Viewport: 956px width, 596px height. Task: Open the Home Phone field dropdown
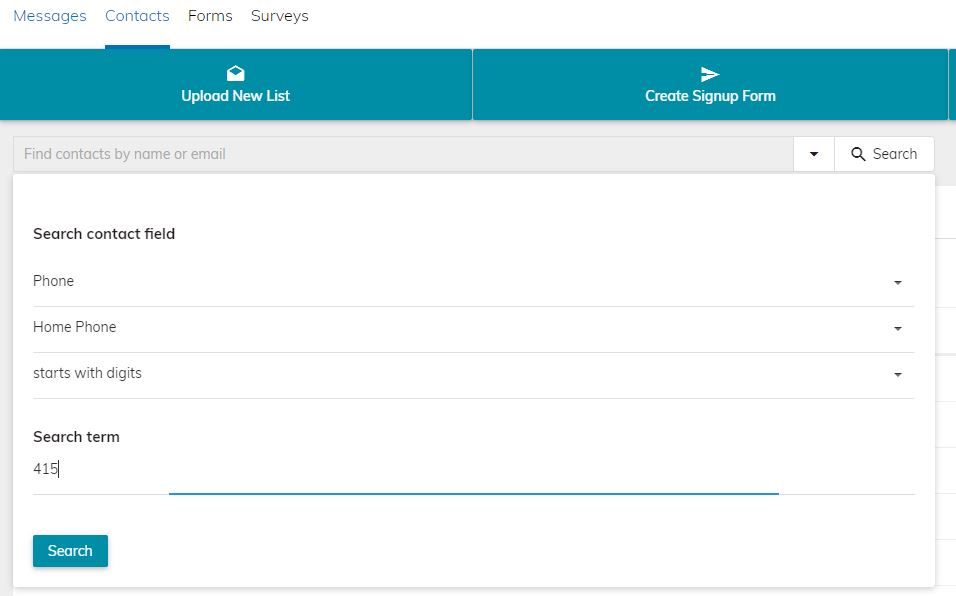[x=473, y=328]
